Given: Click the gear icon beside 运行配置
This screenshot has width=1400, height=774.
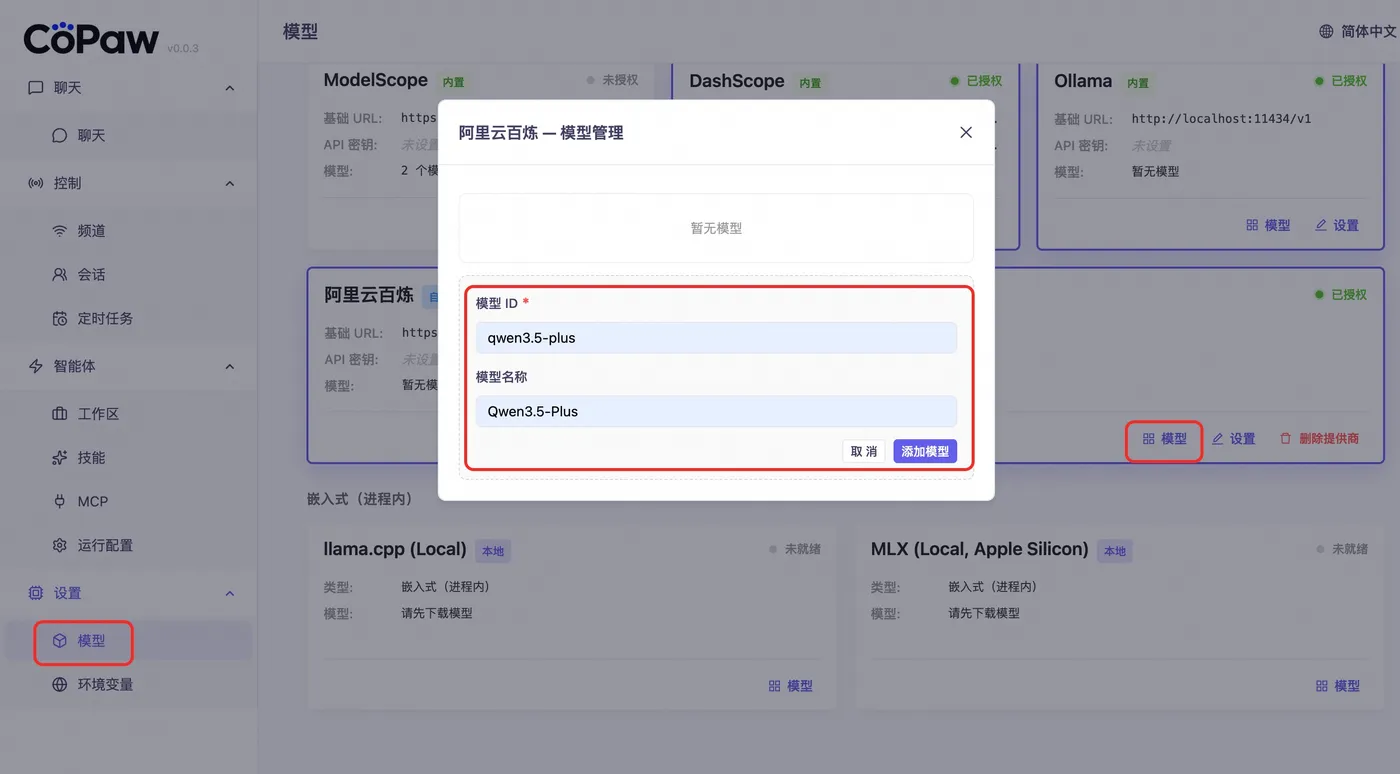Looking at the screenshot, I should (x=60, y=546).
